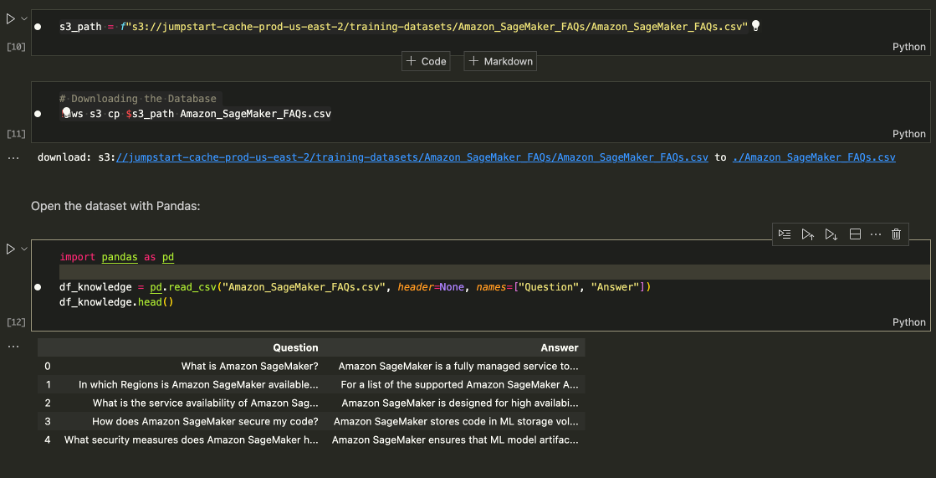The image size is (936, 478).
Task: Click execution count [11]
Action: pos(16,134)
